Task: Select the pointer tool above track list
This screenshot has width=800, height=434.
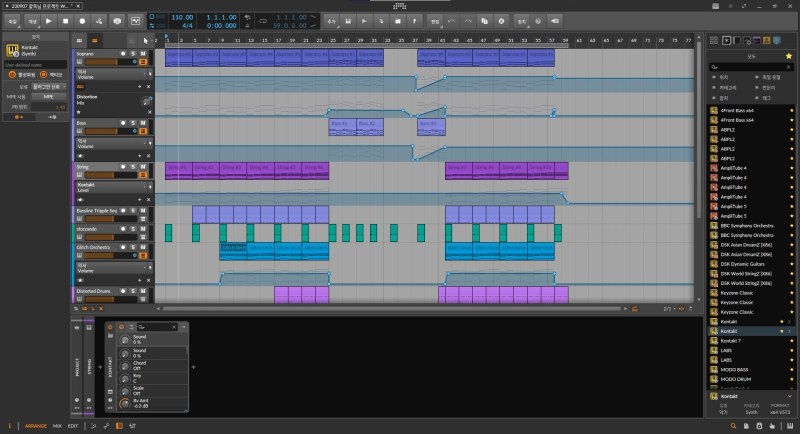Action: (145, 41)
